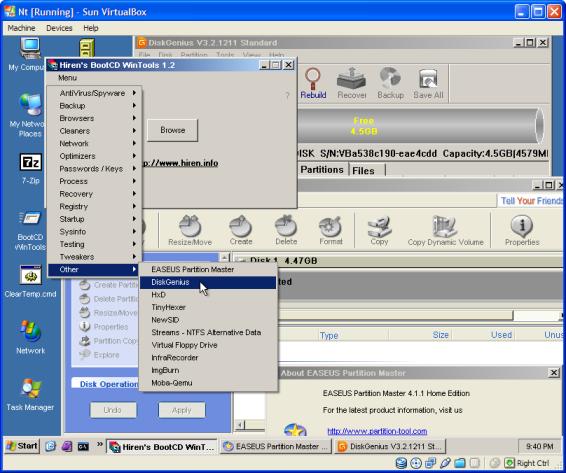Open ClearTemp.cmd desktop icon
566x473 pixels.
tap(30, 281)
